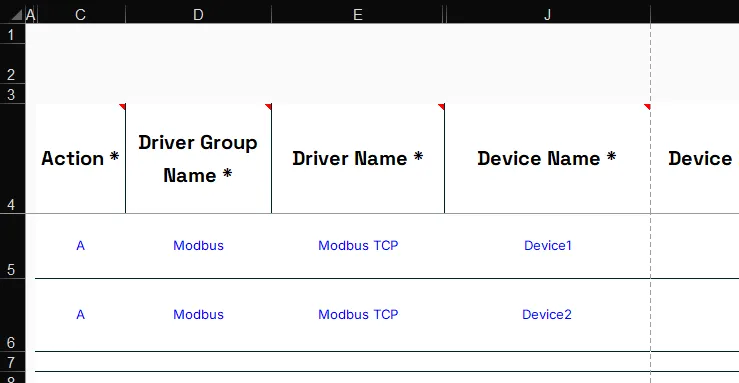Select row 5 header
Viewport: 739px width, 383px height.
coord(12,246)
